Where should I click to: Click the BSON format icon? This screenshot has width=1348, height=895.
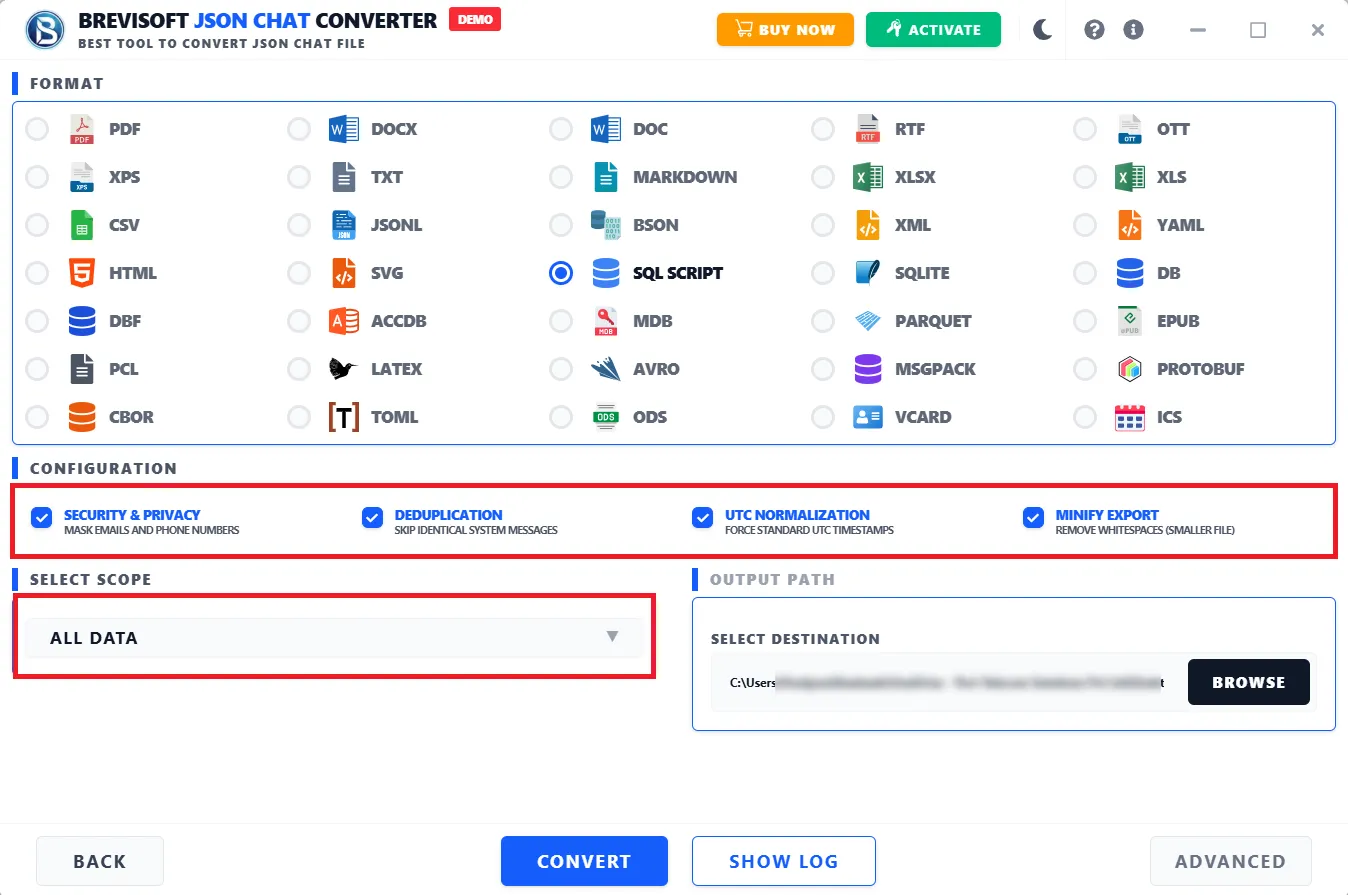(x=606, y=225)
